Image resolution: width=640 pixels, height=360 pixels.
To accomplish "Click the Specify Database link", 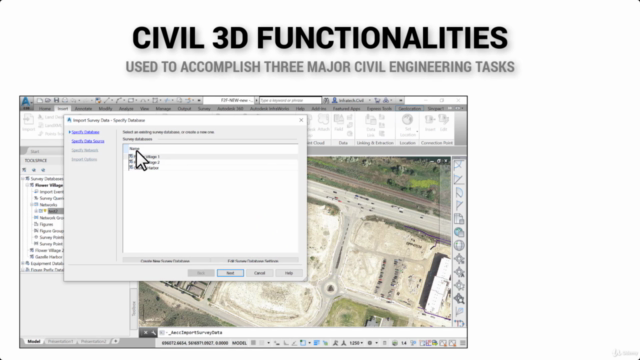I will pyautogui.click(x=85, y=132).
